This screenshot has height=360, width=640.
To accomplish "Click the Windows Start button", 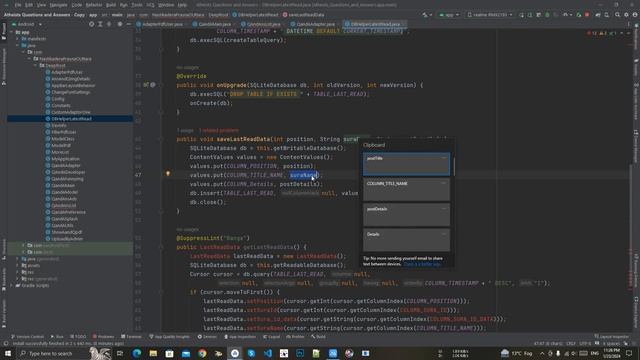I will point(8,353).
